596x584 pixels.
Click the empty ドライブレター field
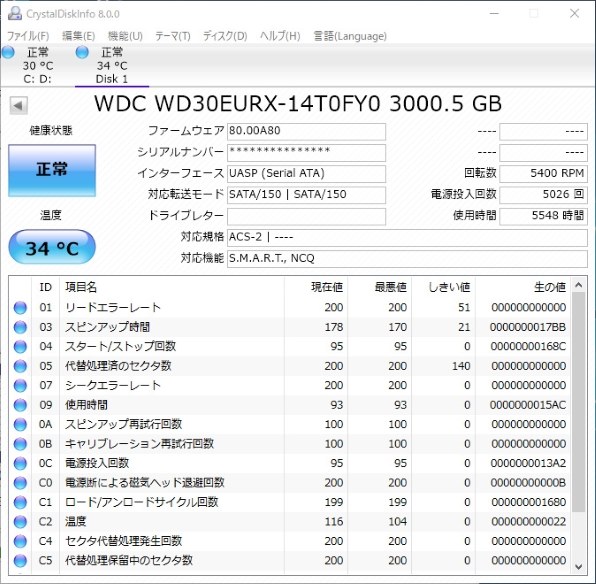click(306, 216)
